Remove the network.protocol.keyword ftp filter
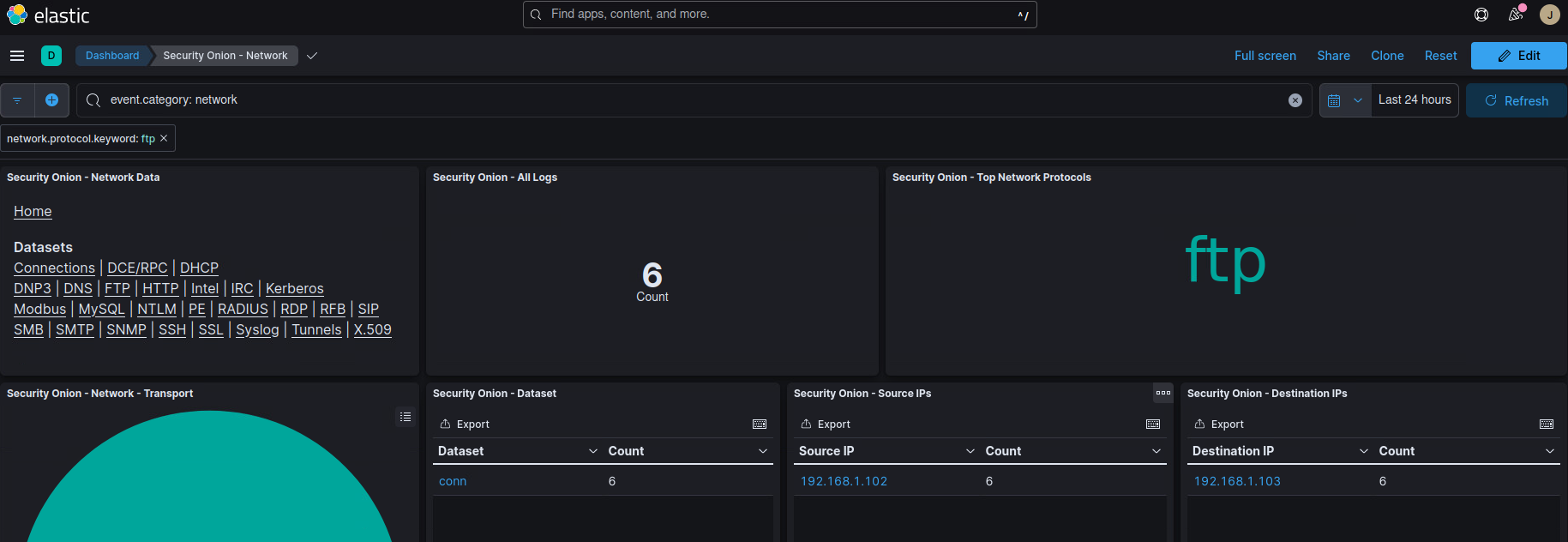 [x=164, y=138]
